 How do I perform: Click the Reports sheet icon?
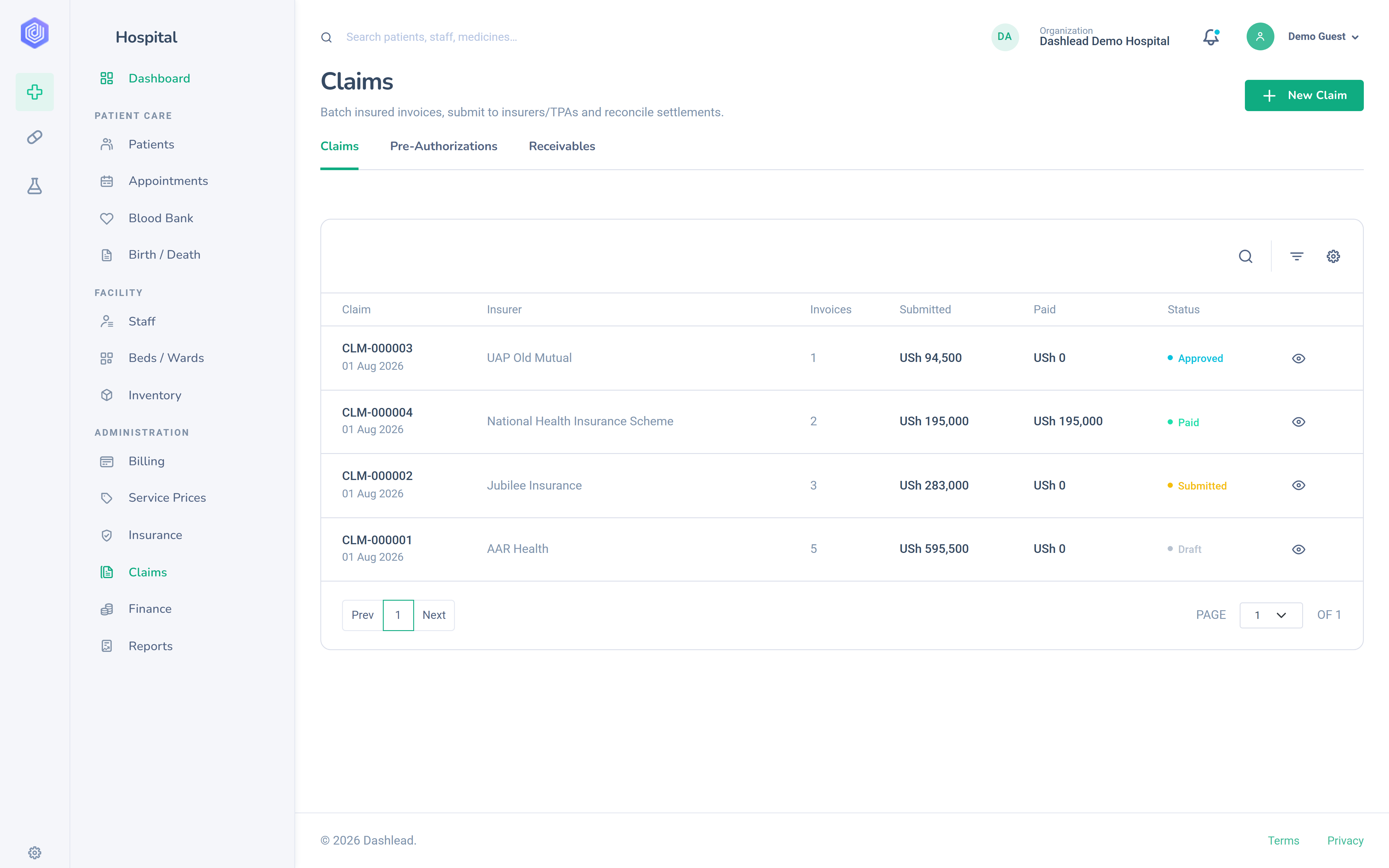(107, 646)
